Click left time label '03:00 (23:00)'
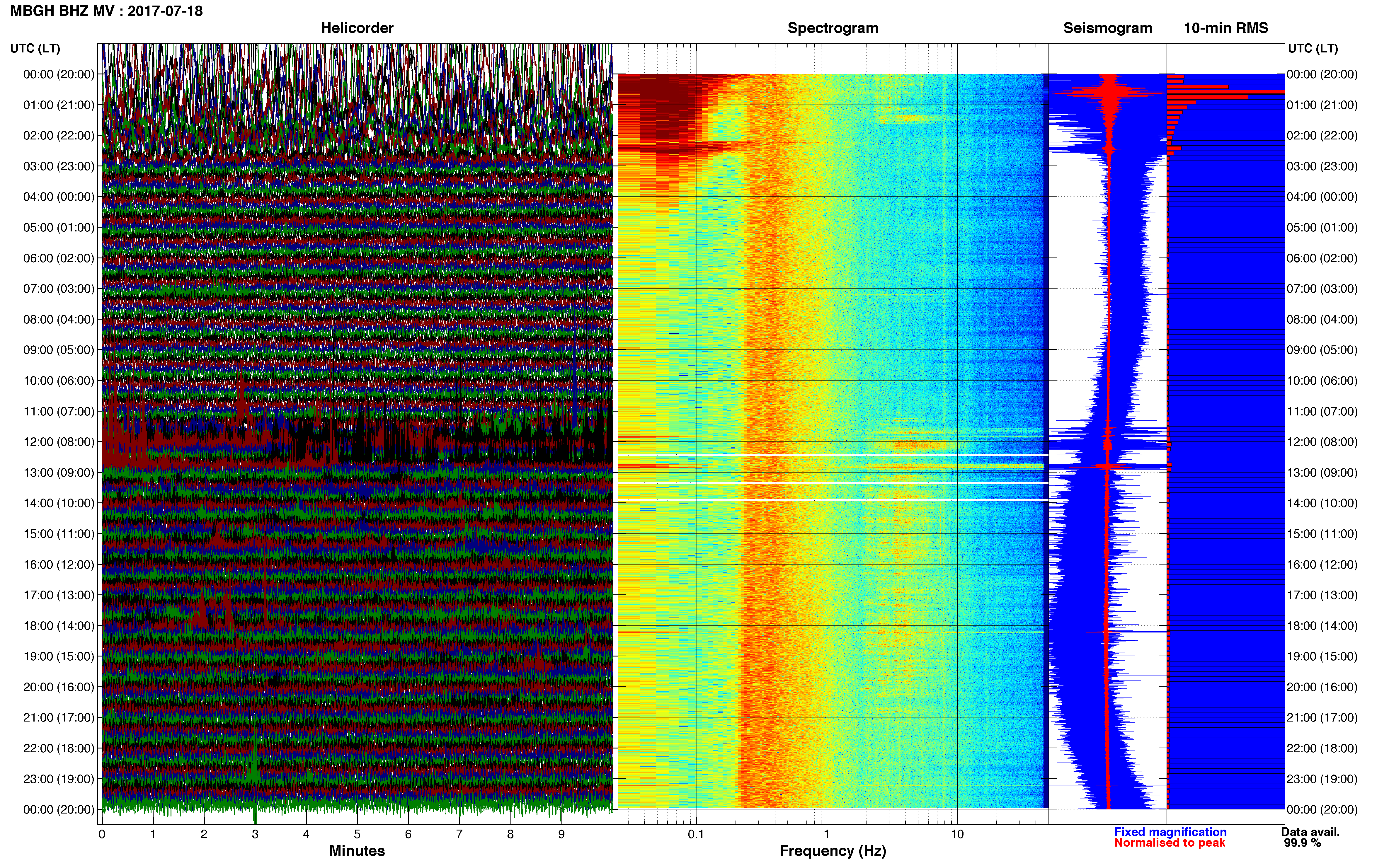 coord(59,166)
